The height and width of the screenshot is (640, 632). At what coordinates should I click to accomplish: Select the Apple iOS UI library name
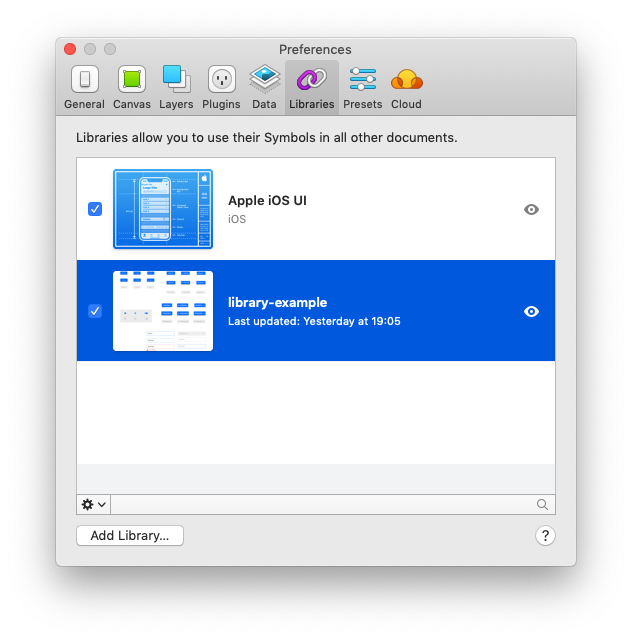(x=267, y=200)
